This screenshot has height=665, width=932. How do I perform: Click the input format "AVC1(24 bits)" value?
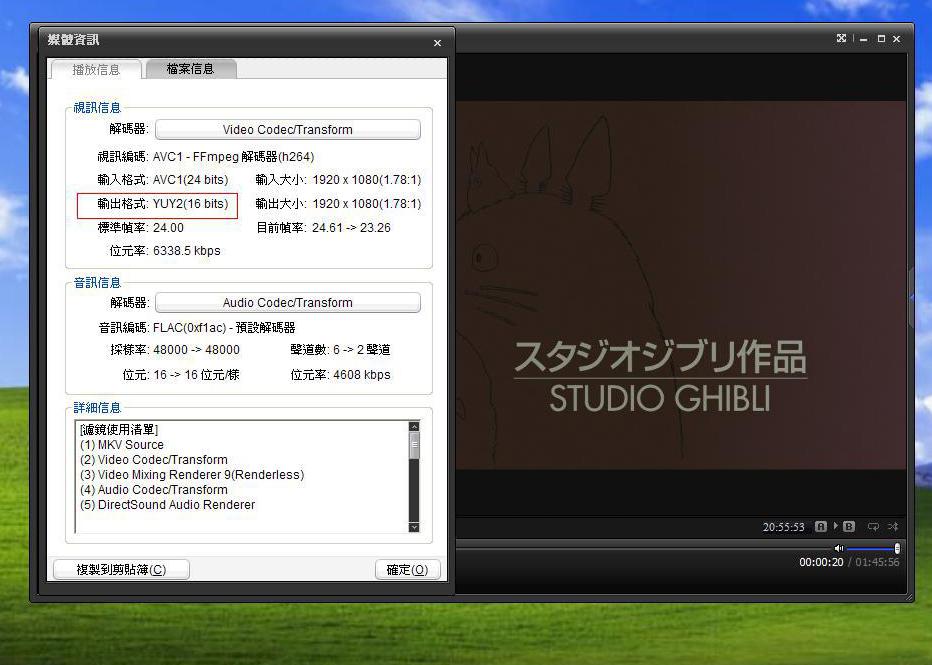(190, 179)
